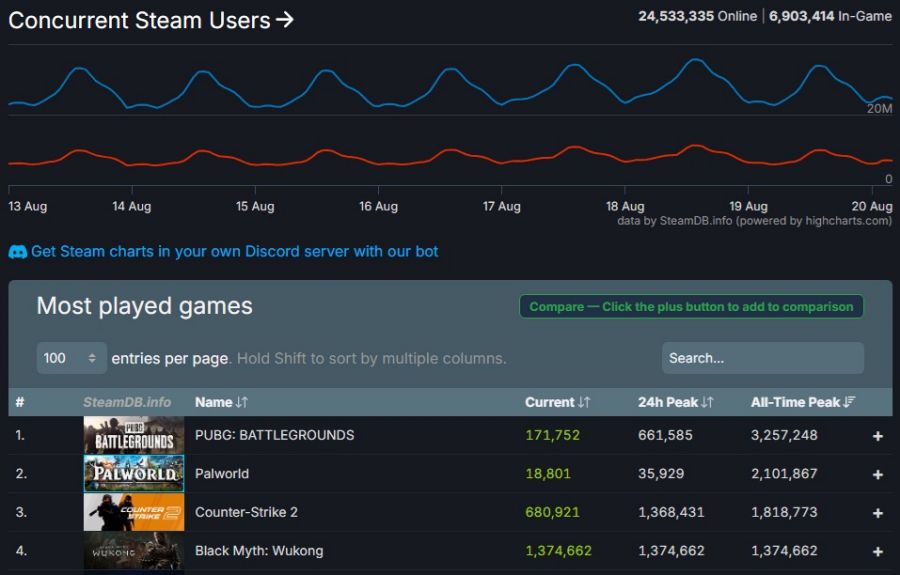
Task: Select Counter-Strike 2 all-time peak 1,818,773
Action: [x=784, y=512]
